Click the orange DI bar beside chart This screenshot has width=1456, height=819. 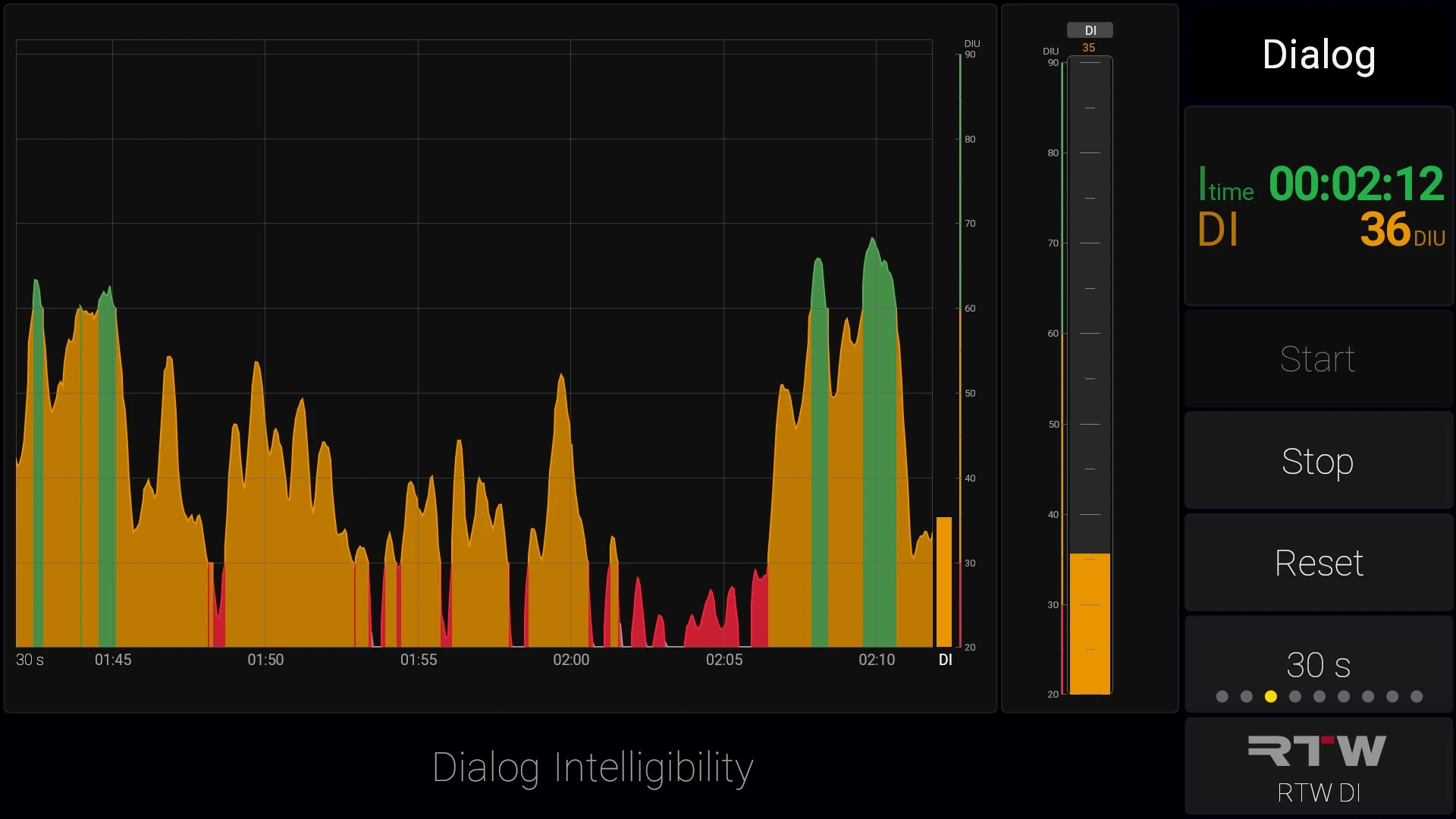(x=944, y=582)
